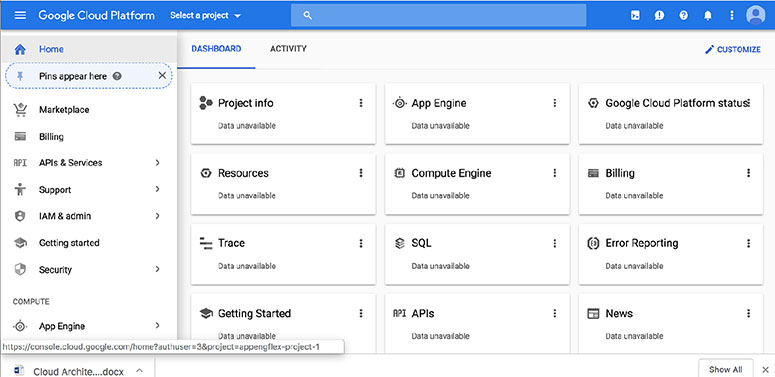Click the search magnifier icon
775x377 pixels.
click(307, 15)
